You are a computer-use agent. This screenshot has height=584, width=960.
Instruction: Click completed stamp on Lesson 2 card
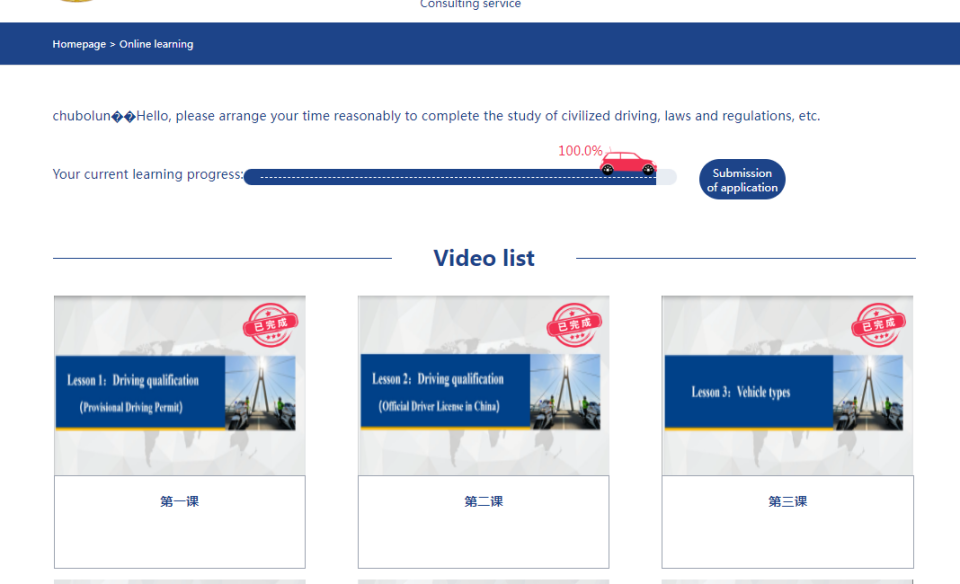[x=574, y=325]
